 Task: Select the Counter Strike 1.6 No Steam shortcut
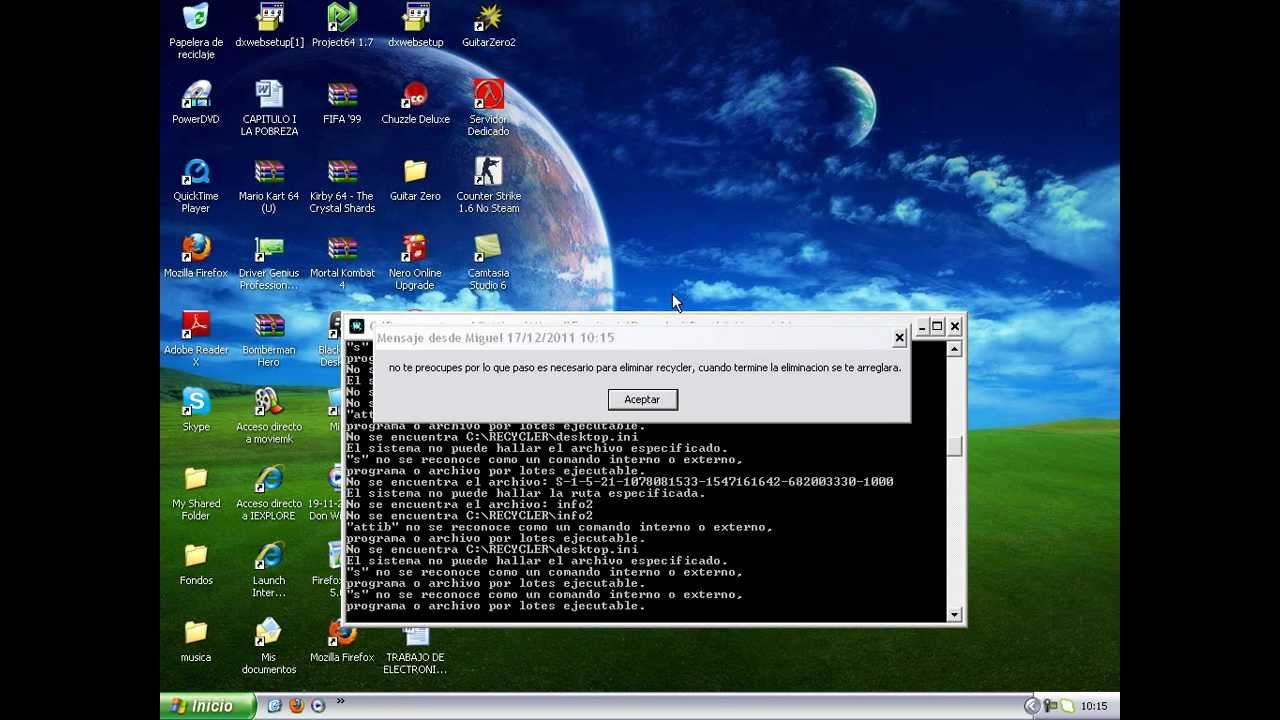click(488, 186)
